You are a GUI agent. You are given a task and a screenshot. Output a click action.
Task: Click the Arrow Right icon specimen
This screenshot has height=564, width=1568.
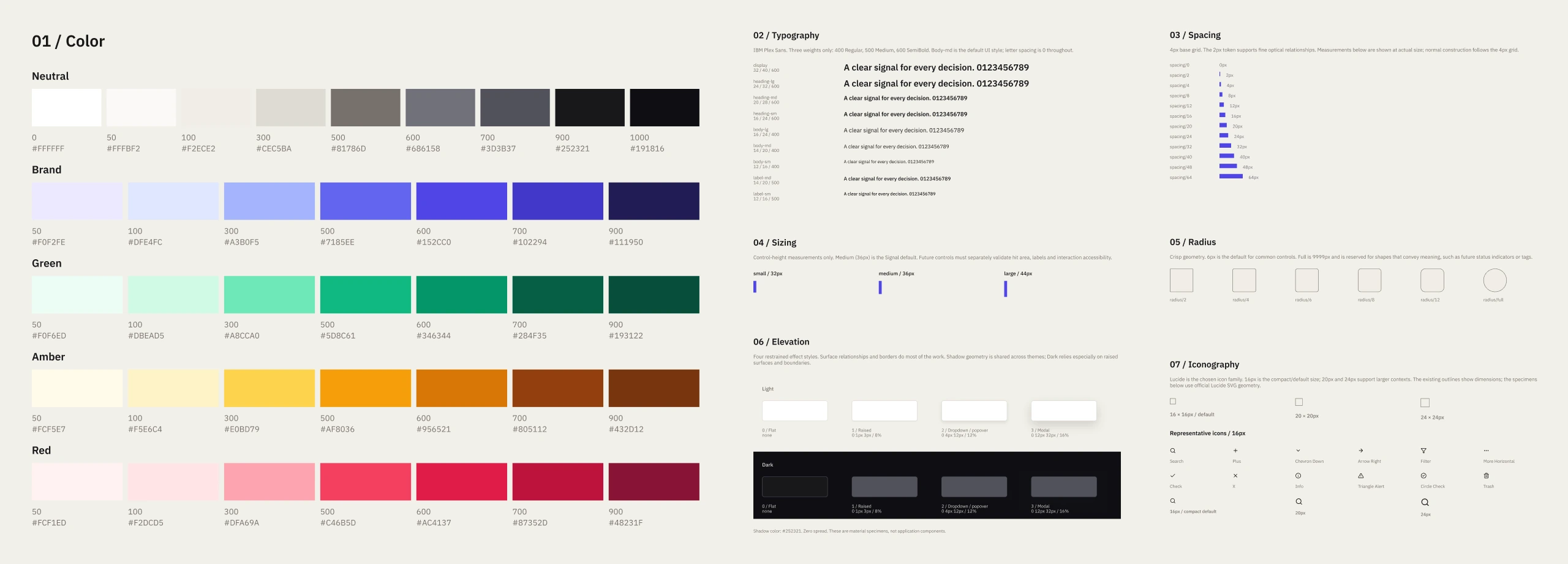1361,451
